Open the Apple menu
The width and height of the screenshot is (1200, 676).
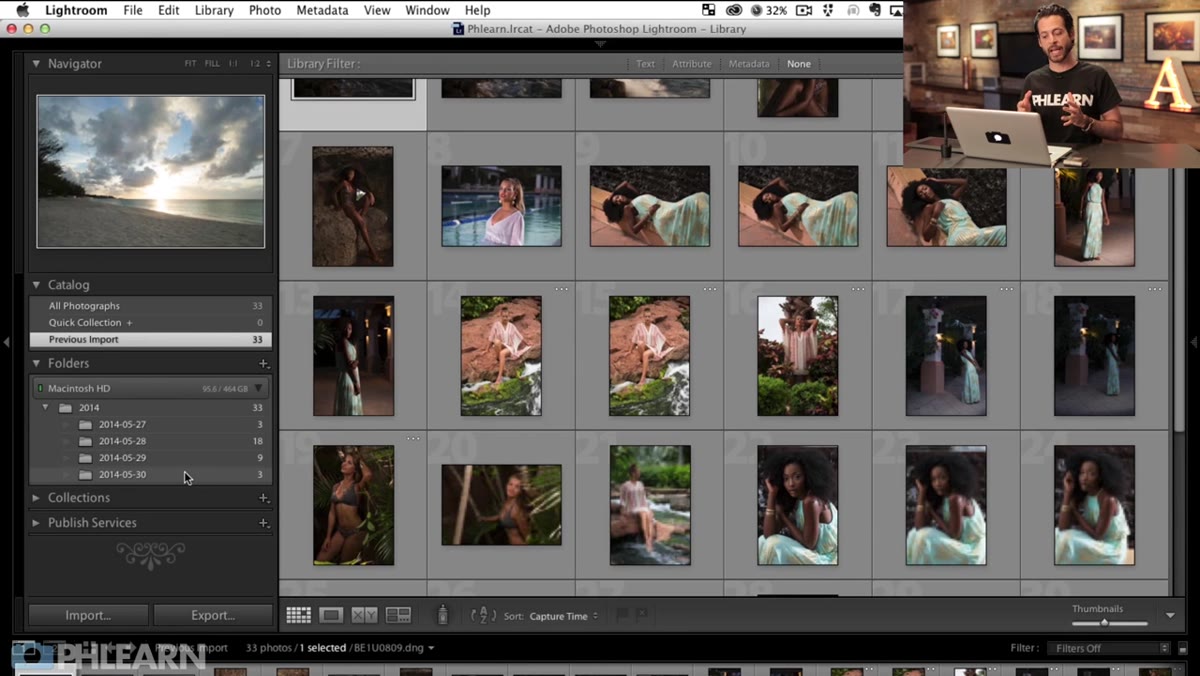pos(24,10)
